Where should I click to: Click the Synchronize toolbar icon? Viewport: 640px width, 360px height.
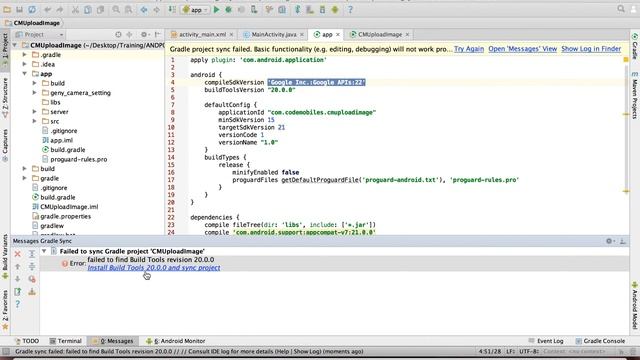[32, 9]
